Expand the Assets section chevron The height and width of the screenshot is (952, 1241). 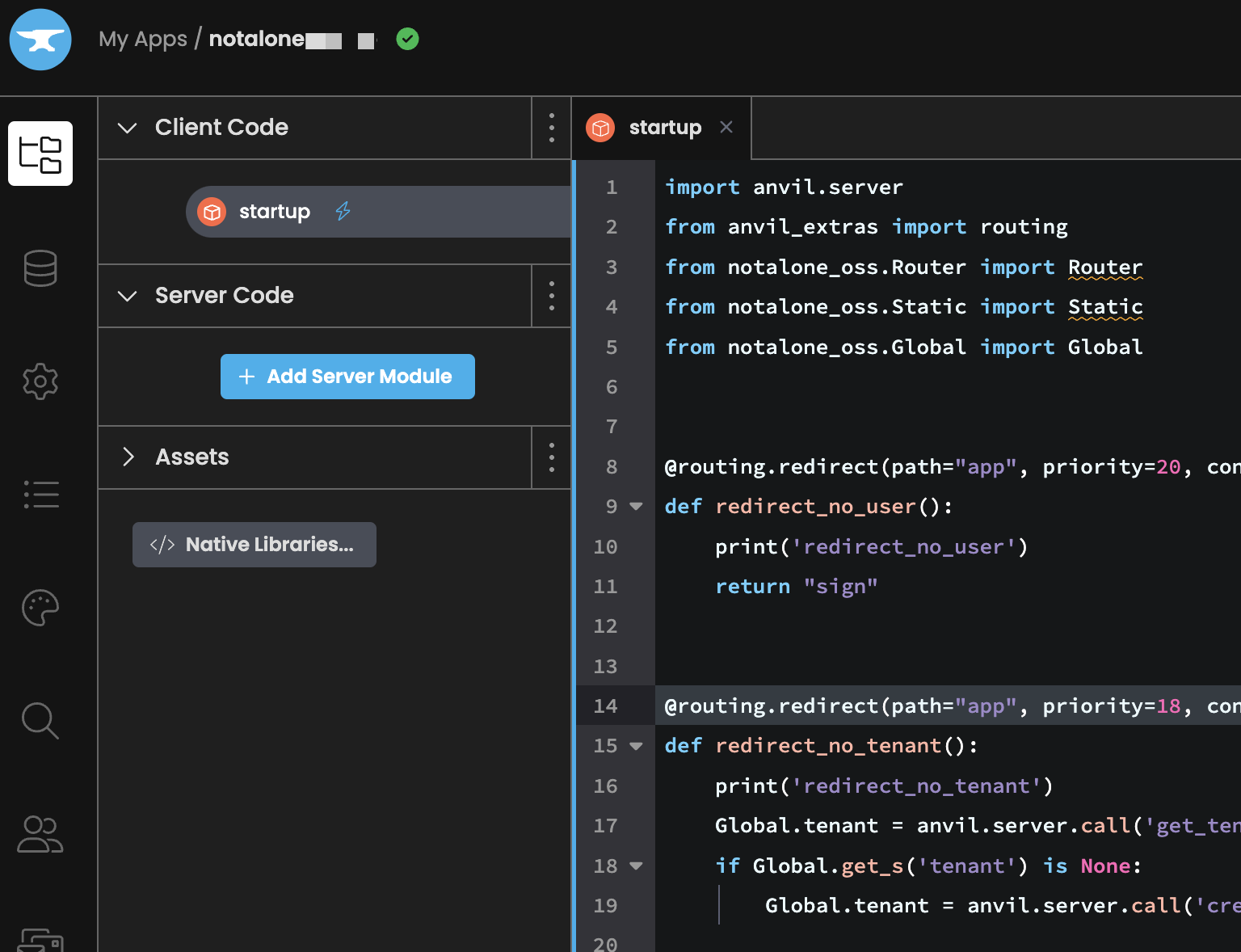pos(128,457)
